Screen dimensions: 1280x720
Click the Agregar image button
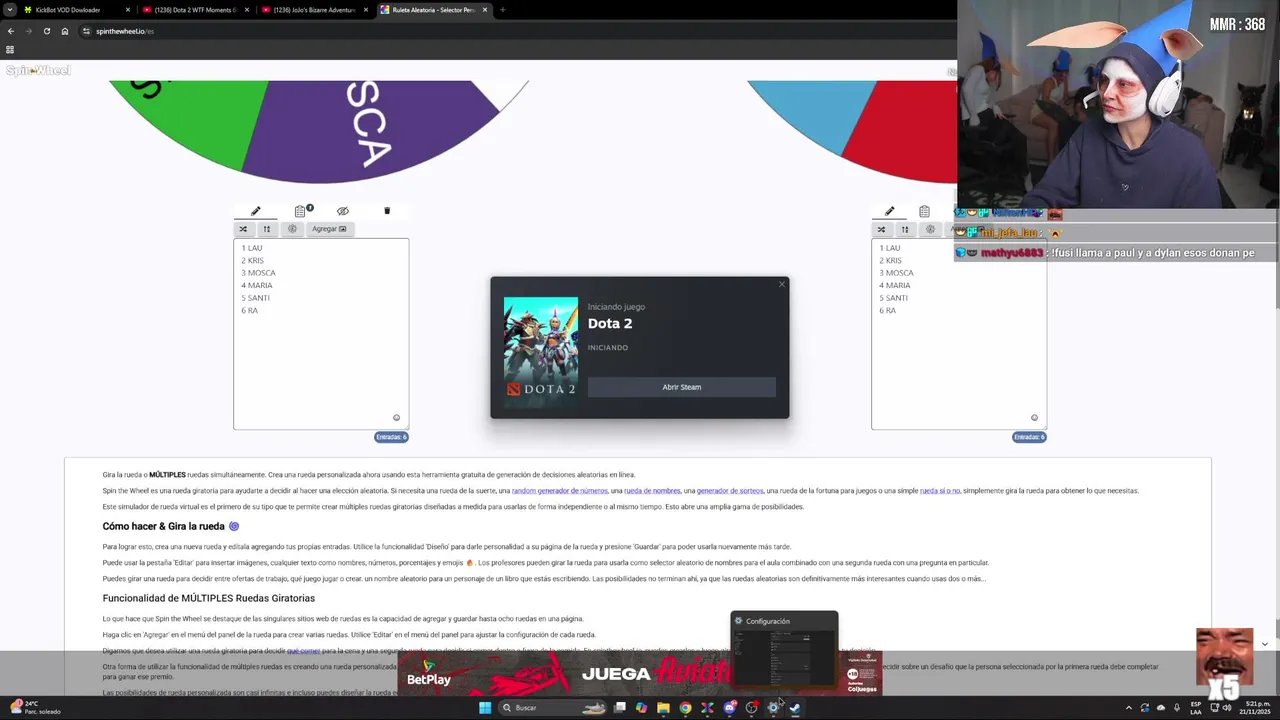click(x=329, y=229)
